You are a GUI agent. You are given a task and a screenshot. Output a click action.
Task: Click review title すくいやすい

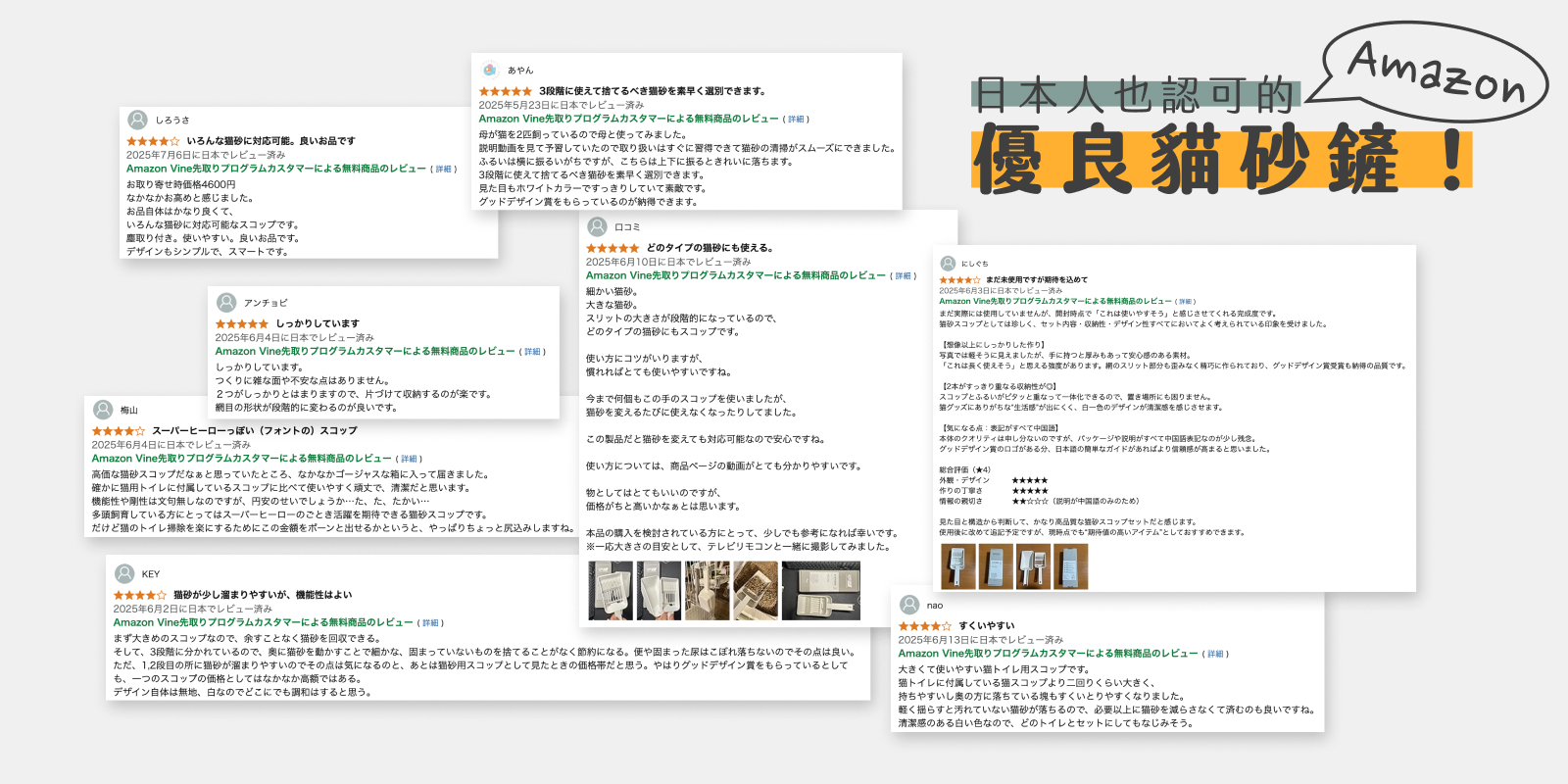point(987,625)
